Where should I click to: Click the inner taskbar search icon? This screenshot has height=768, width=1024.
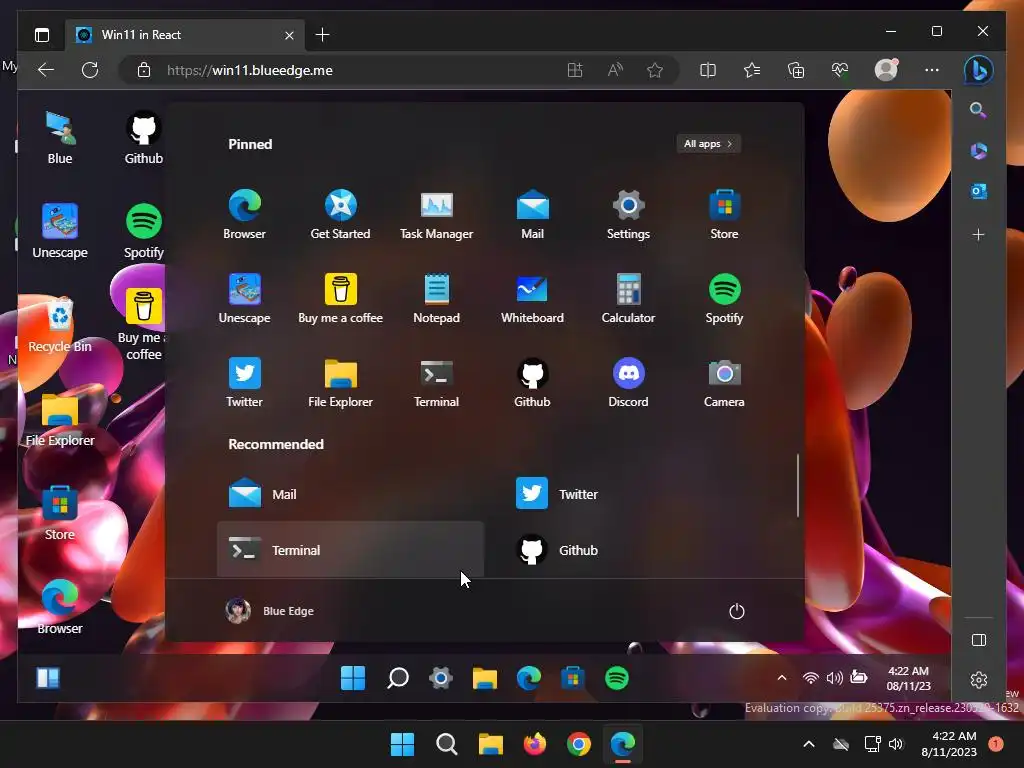[x=397, y=678]
